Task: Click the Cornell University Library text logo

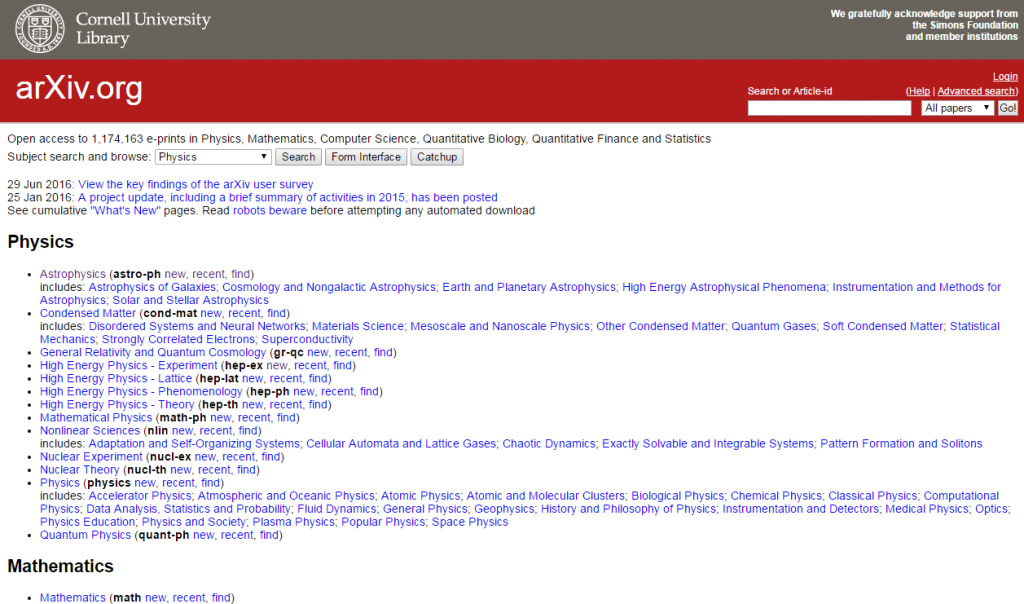Action: click(143, 29)
